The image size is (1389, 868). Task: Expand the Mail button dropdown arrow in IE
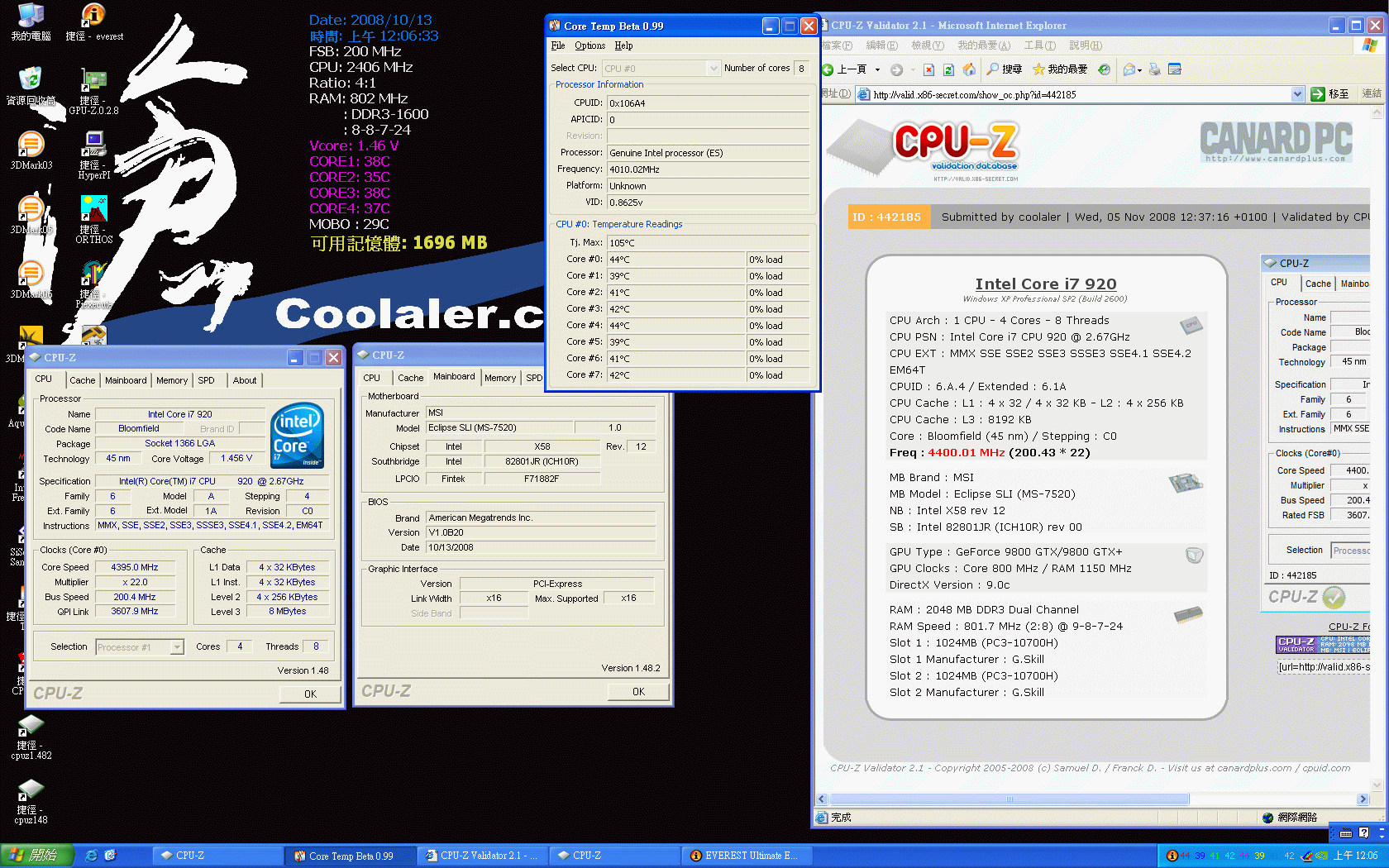pyautogui.click(x=1139, y=70)
